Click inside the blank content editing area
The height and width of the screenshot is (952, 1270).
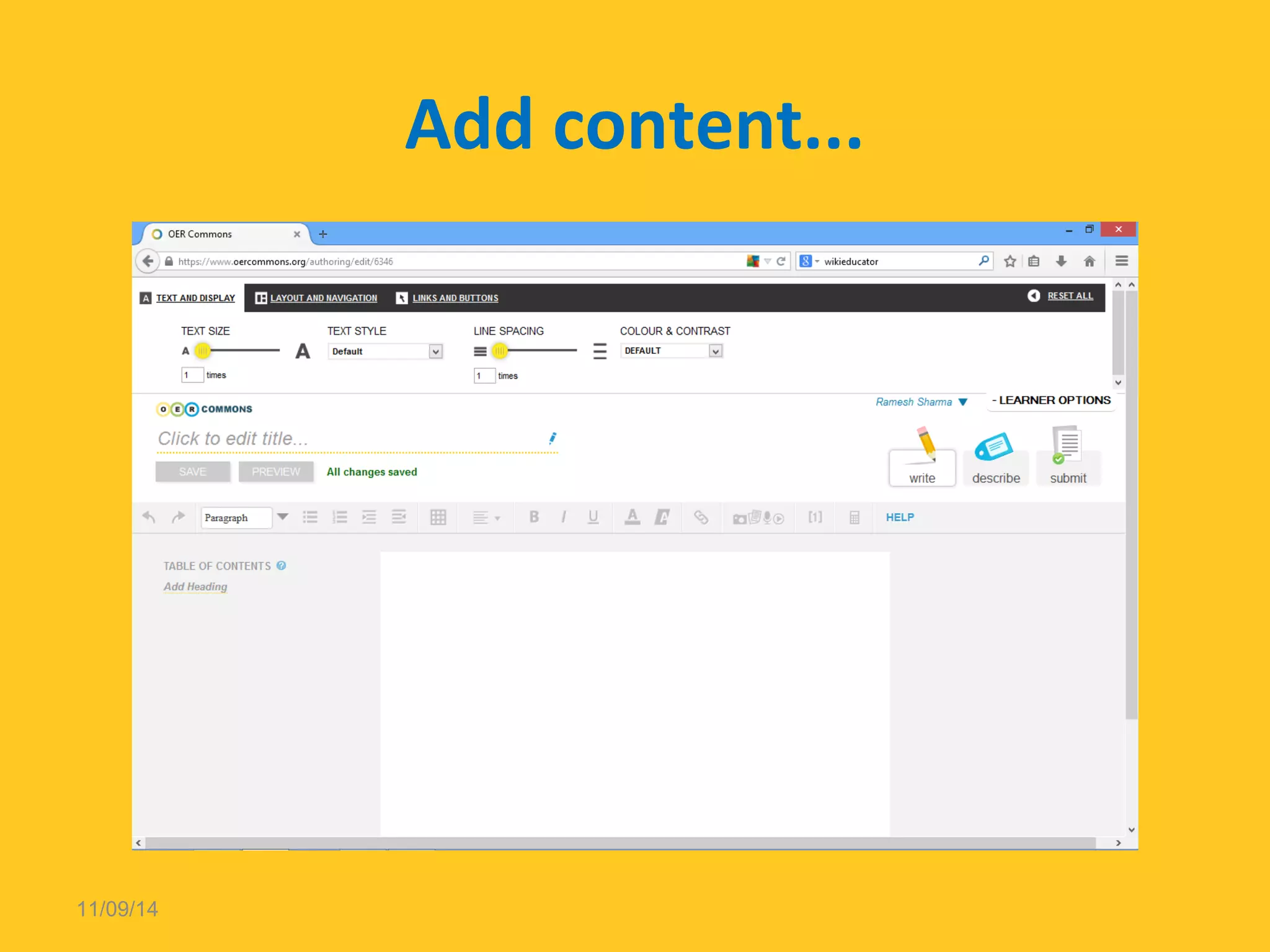(634, 694)
